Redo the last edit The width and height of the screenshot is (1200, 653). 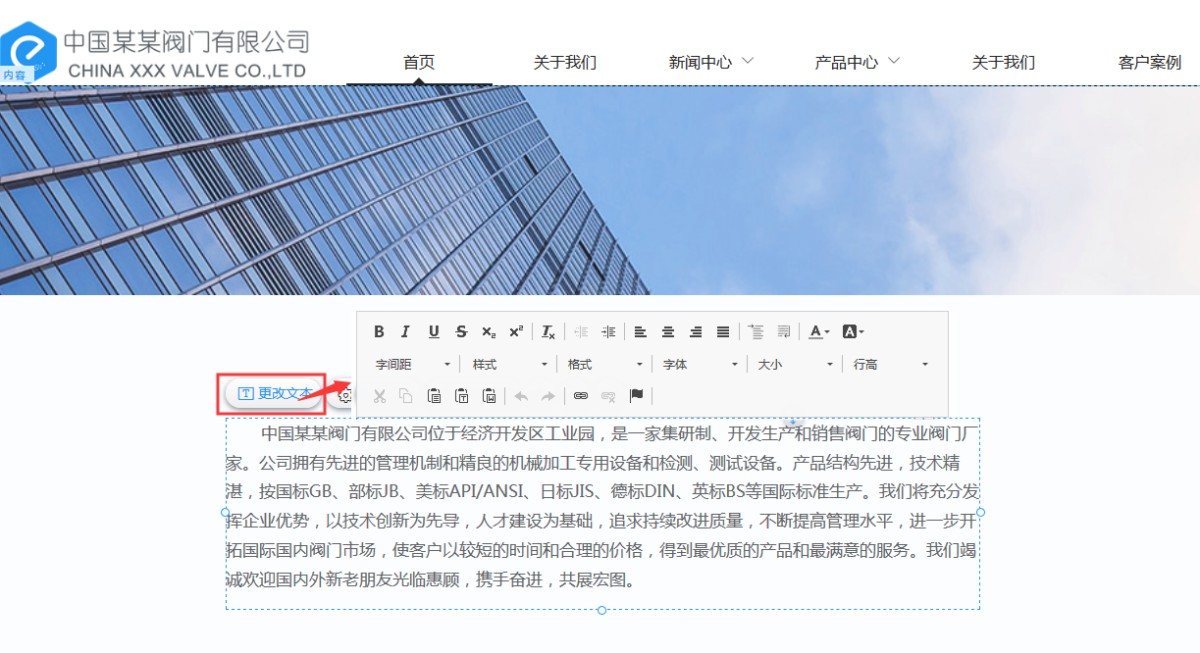[548, 396]
